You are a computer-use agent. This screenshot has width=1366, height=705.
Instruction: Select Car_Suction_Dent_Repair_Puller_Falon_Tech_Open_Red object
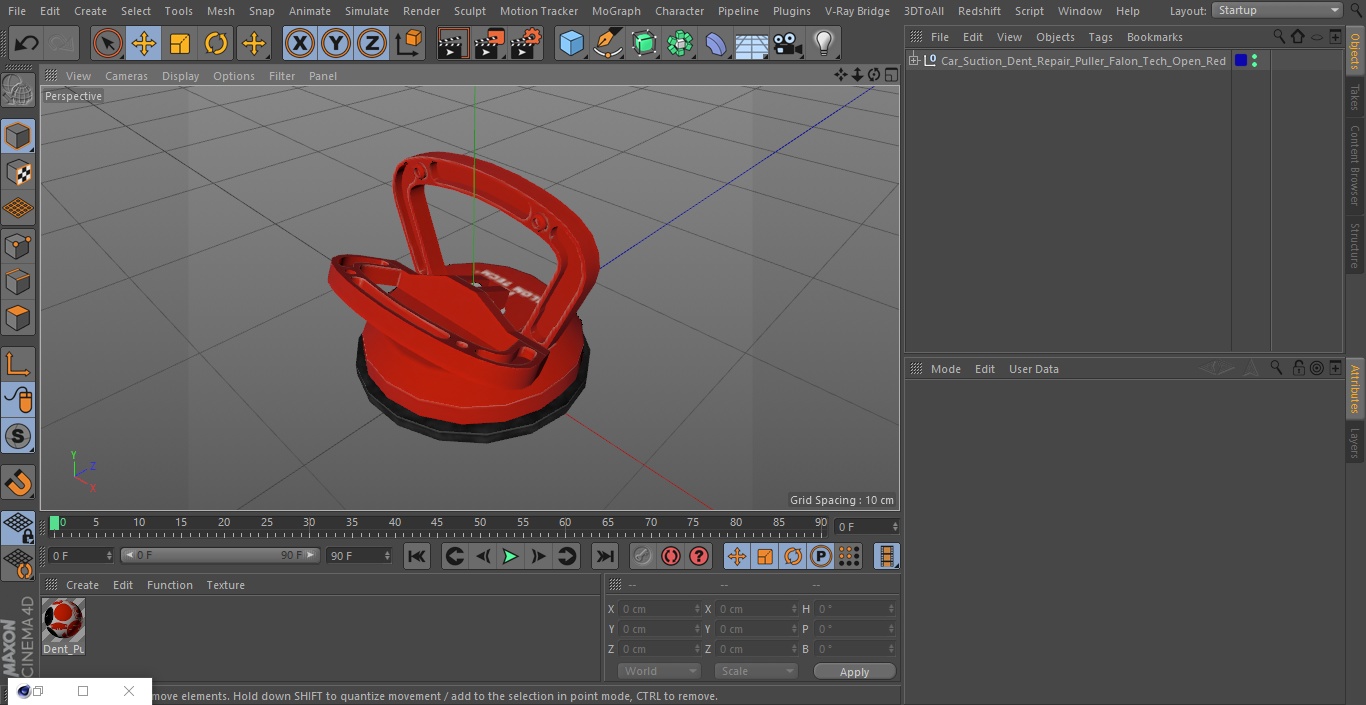pyautogui.click(x=1083, y=61)
